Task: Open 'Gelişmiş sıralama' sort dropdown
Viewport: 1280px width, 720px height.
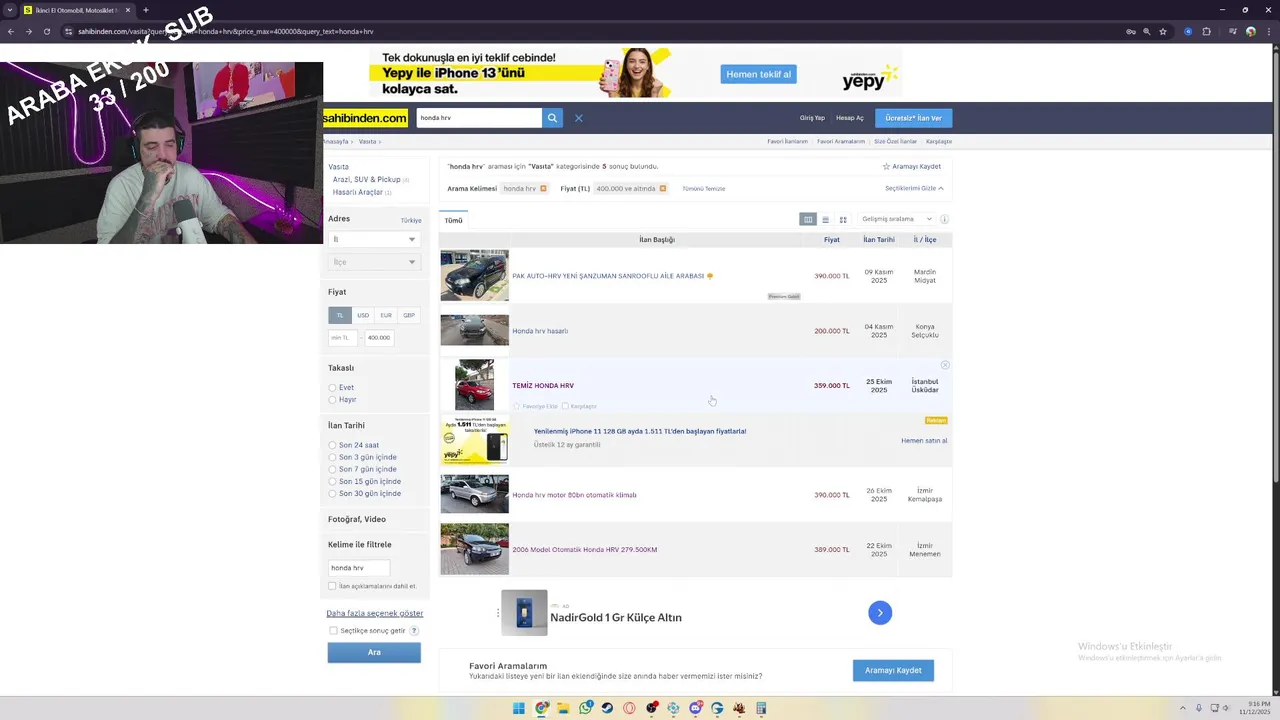Action: [x=897, y=219]
